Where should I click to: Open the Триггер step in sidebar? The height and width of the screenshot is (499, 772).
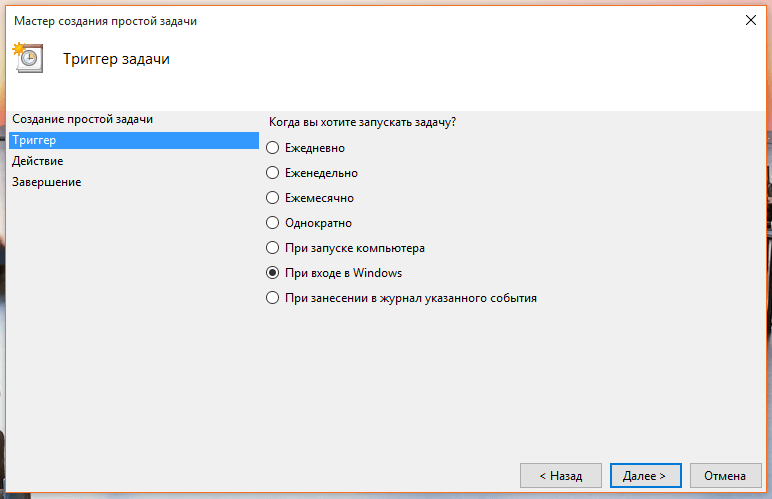coord(36,141)
